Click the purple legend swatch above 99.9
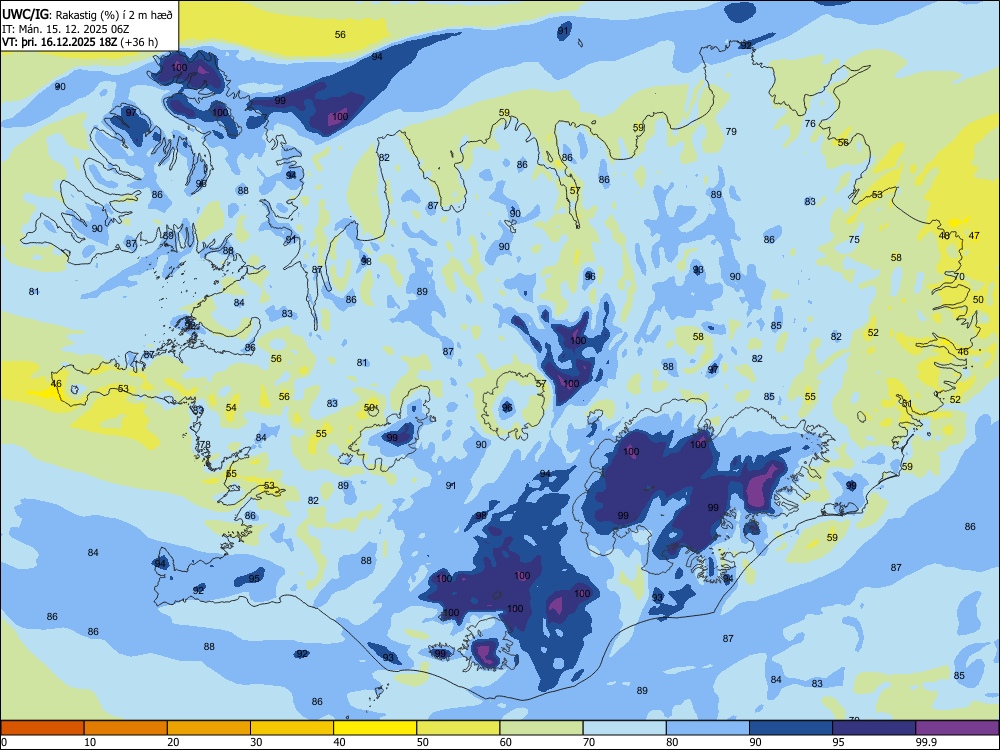 [957, 727]
